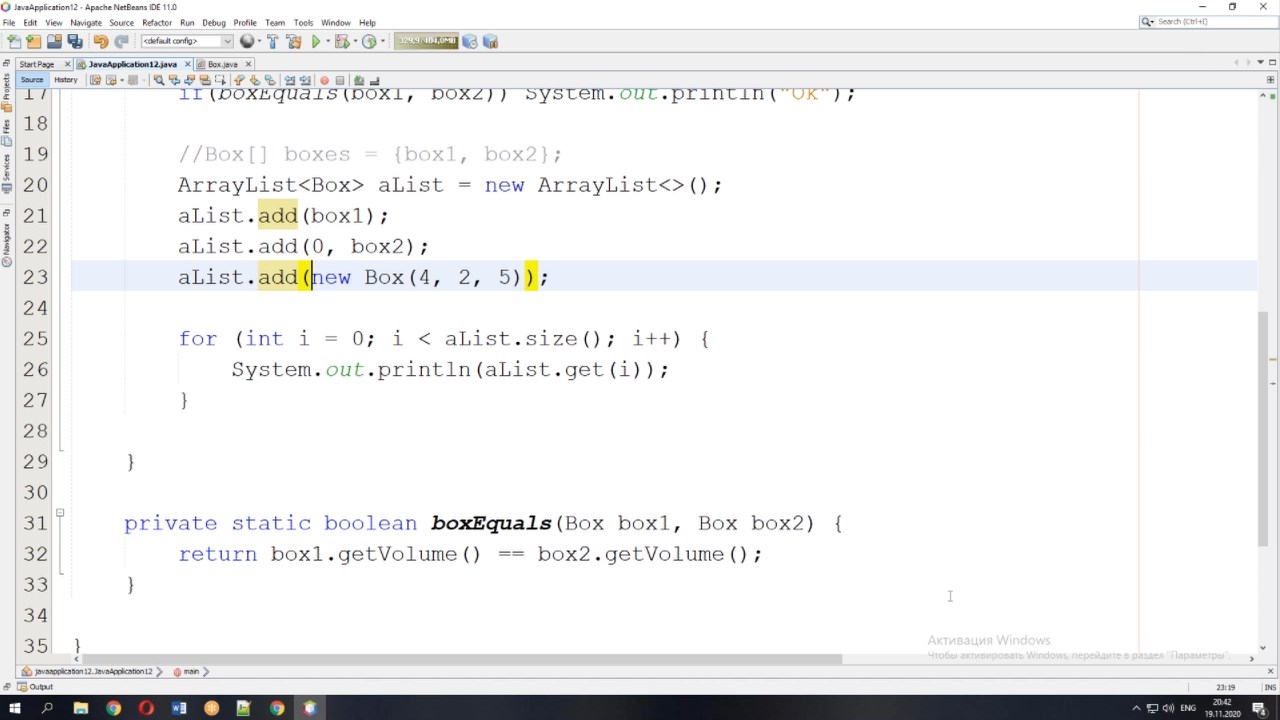1280x720 pixels.
Task: Start macro recording with red circle
Action: 323,80
